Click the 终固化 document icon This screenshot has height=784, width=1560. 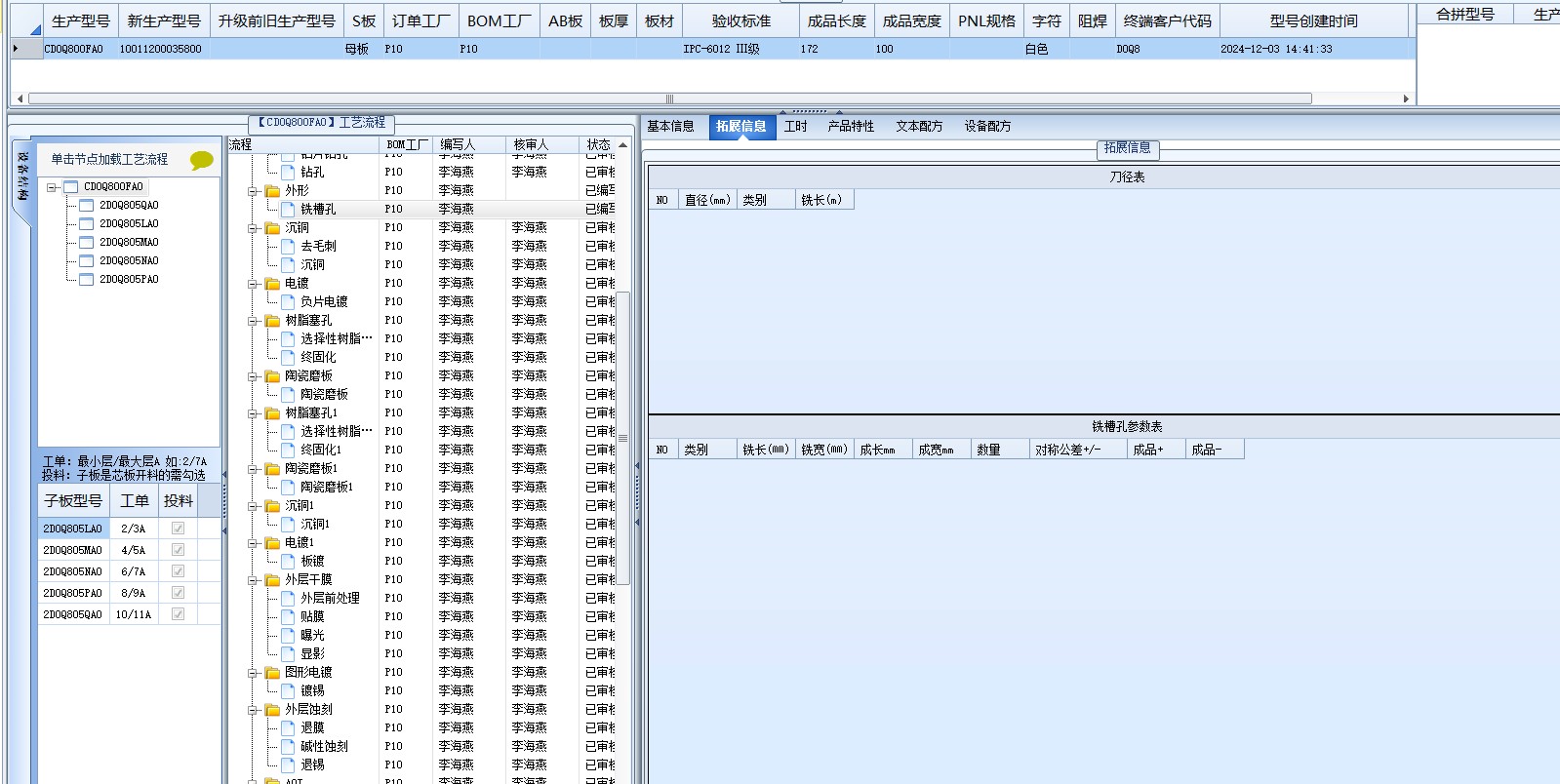coord(288,357)
